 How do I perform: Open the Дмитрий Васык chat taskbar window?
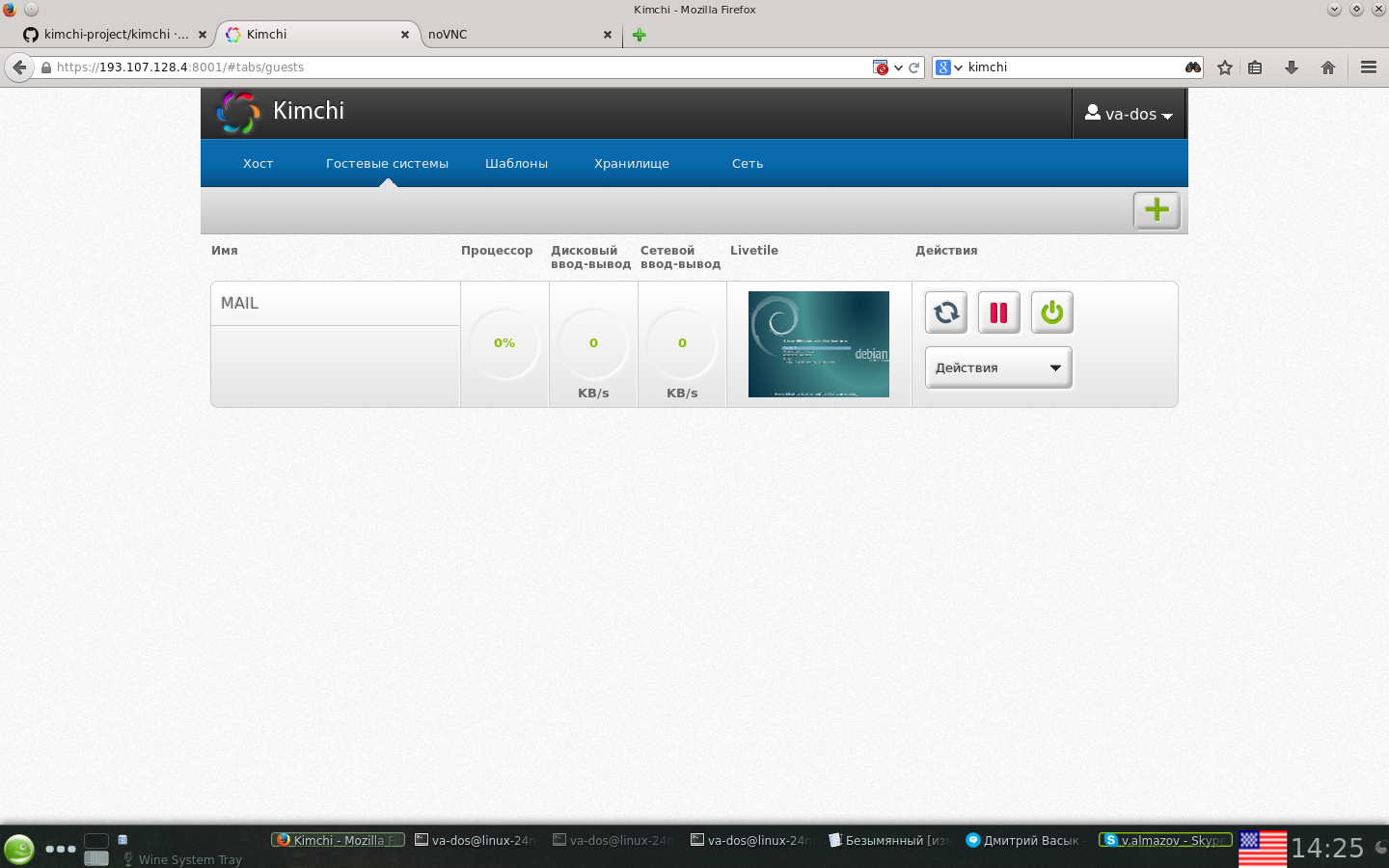click(1025, 840)
